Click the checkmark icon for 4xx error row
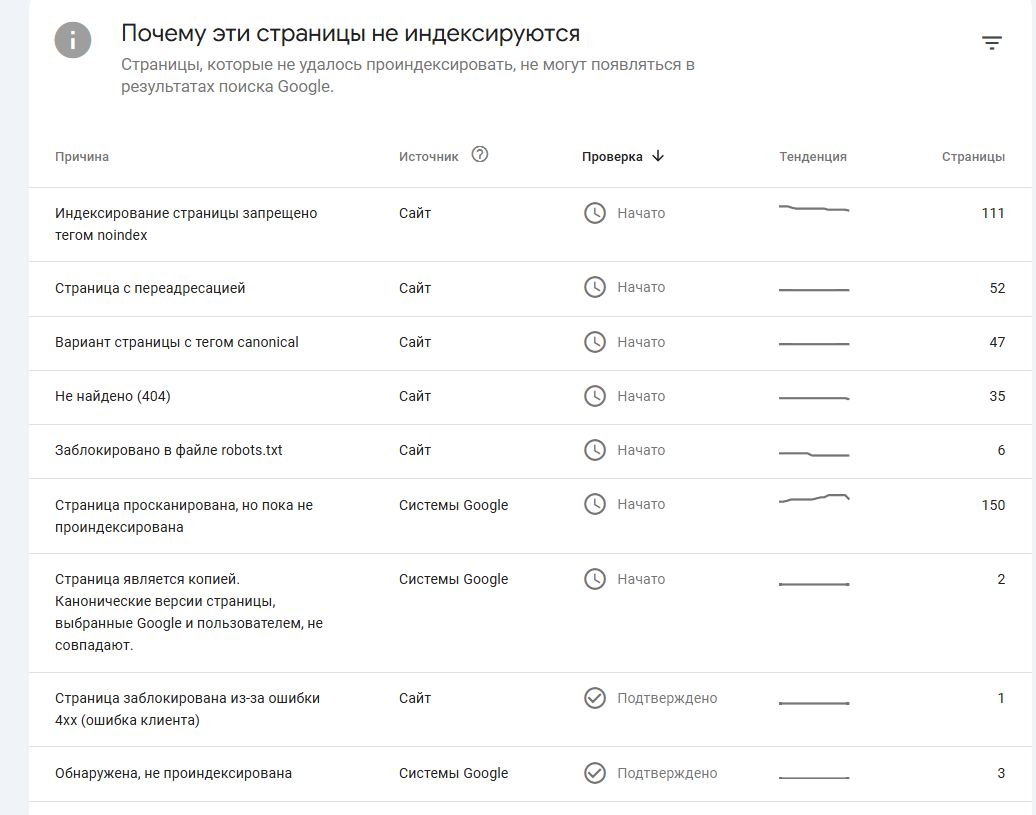1036x815 pixels. [x=595, y=698]
